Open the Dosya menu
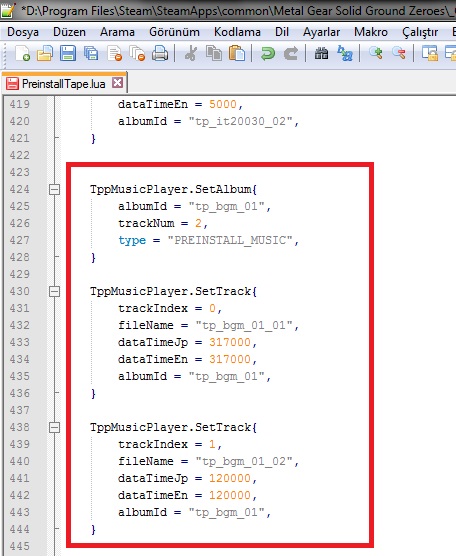 [x=23, y=32]
